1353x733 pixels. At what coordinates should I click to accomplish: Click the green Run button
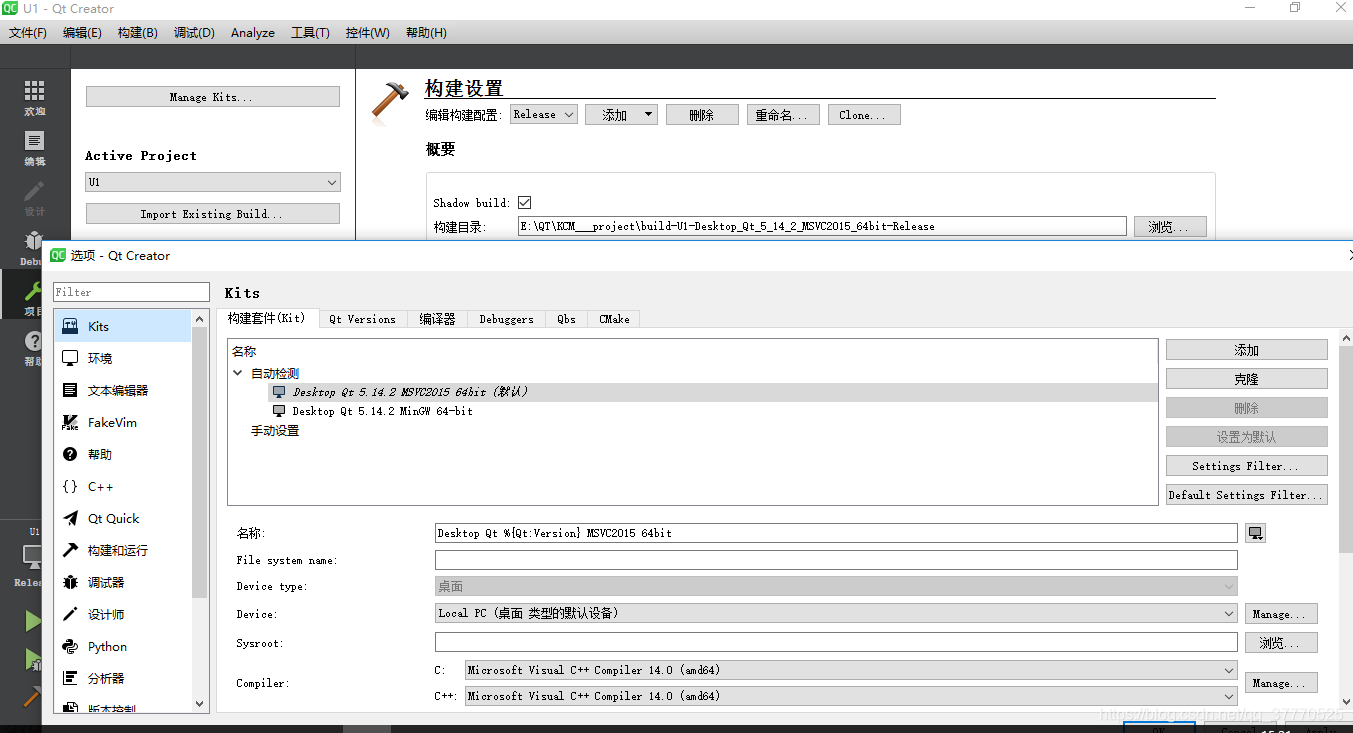32,621
